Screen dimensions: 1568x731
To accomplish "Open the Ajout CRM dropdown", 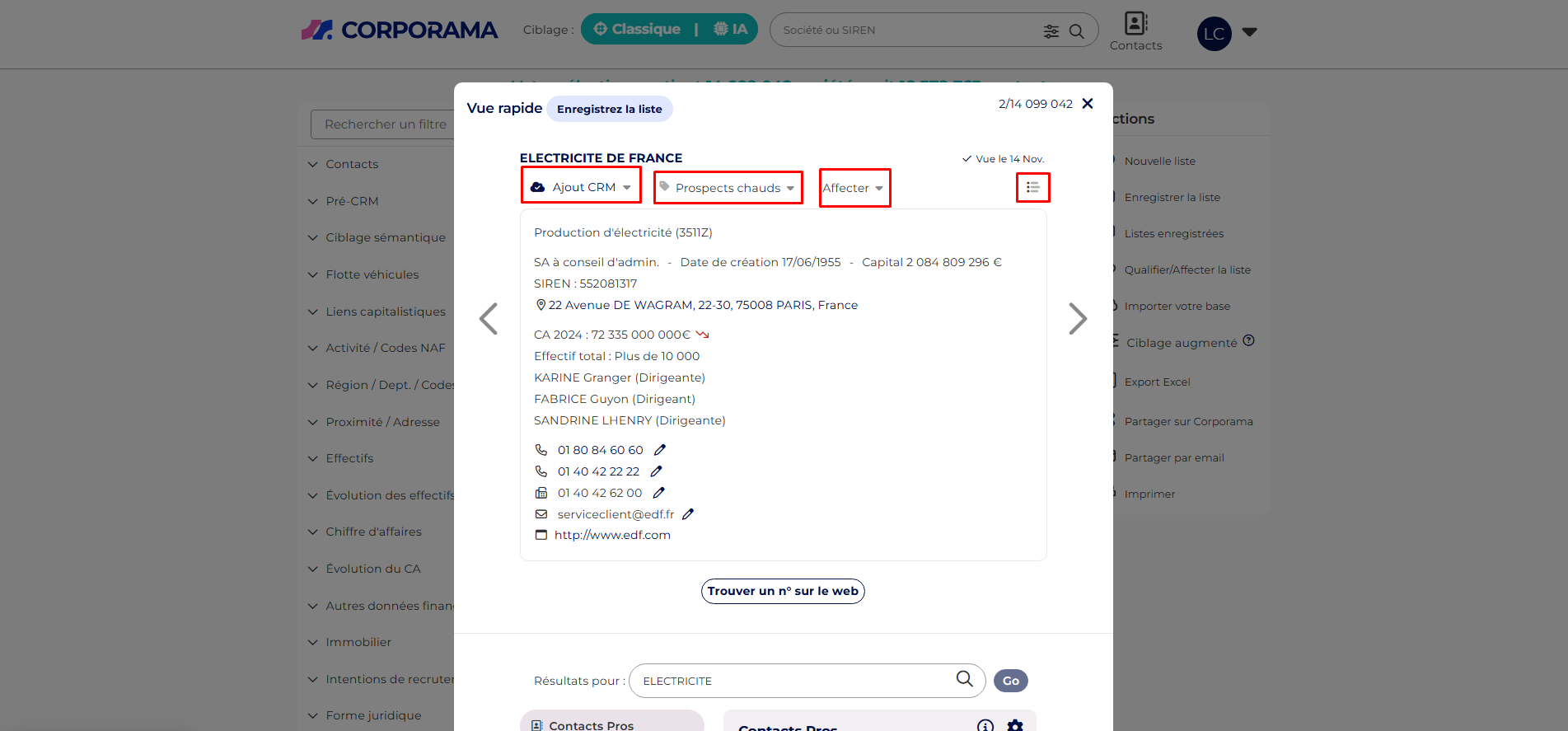I will tap(581, 187).
